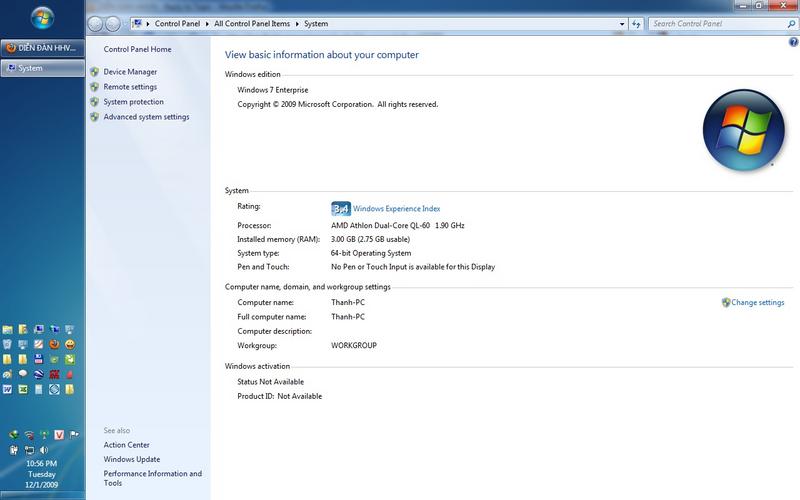Image resolution: width=800 pixels, height=500 pixels.
Task: Launch Microsoft Word from quick launch icons
Action: (7, 388)
